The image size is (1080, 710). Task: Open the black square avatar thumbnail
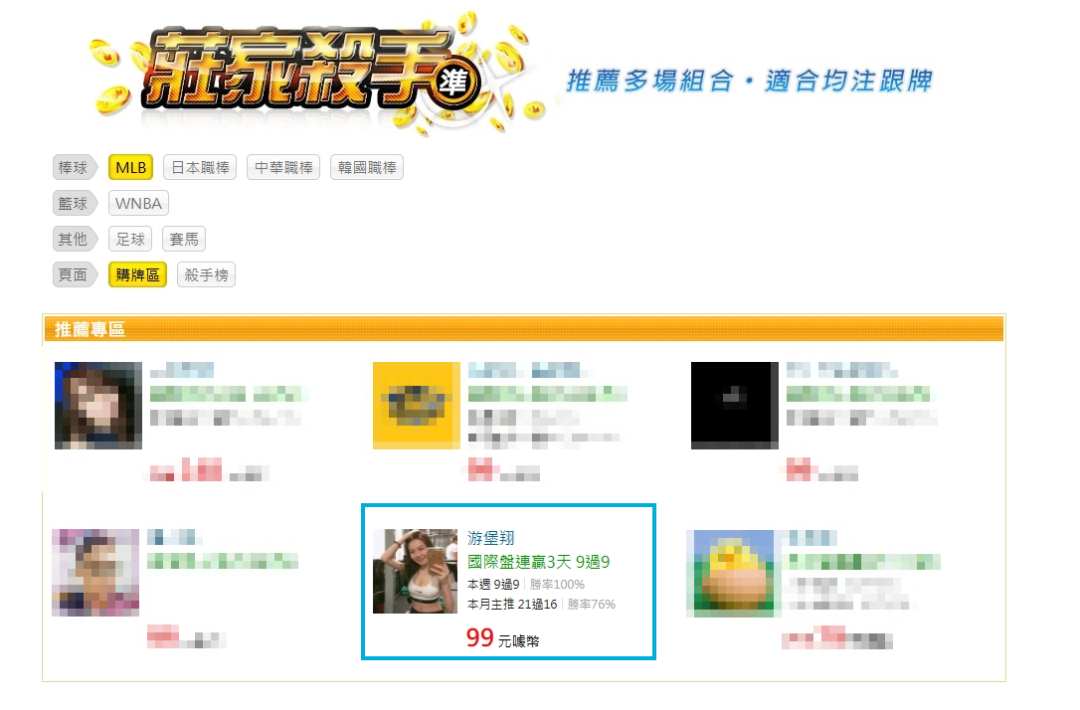click(x=734, y=406)
